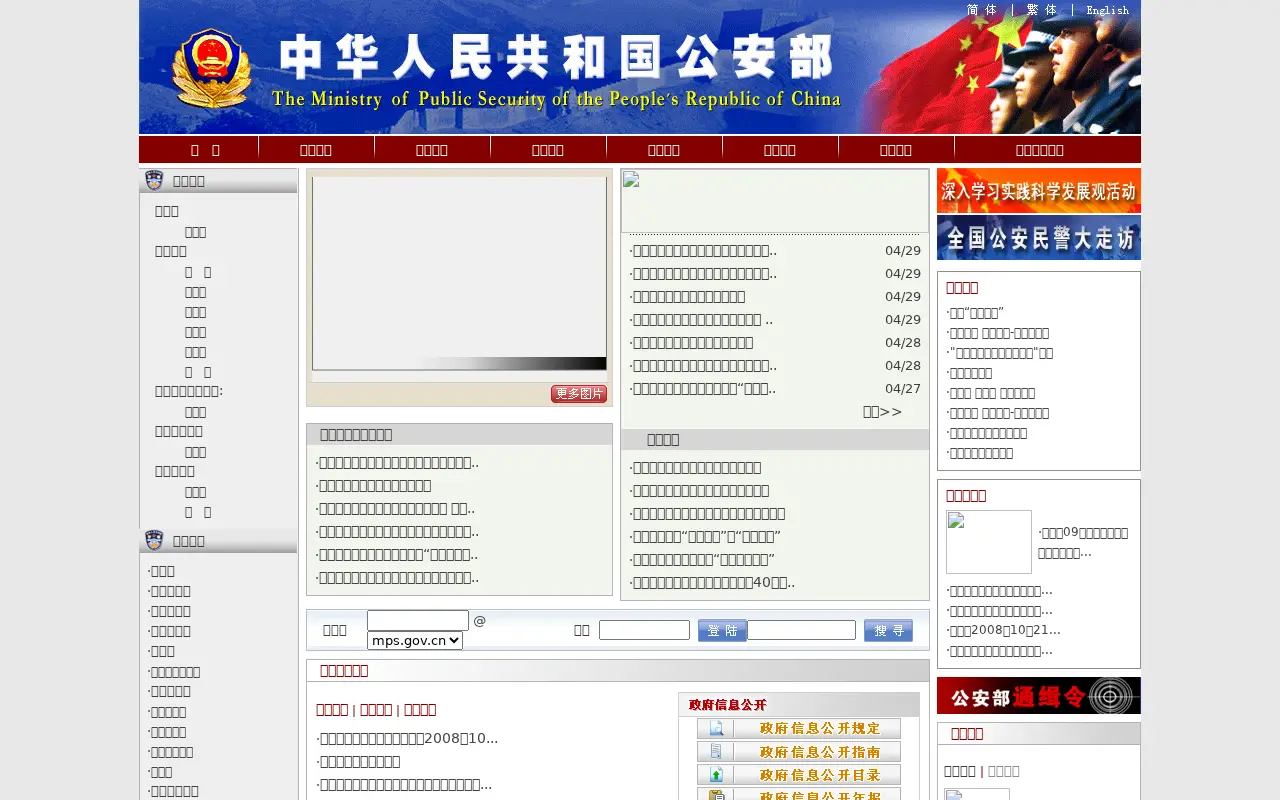This screenshot has width=1280, height=800.
Task: Click broken thumbnail beside the 09 headline
Action: click(x=989, y=542)
